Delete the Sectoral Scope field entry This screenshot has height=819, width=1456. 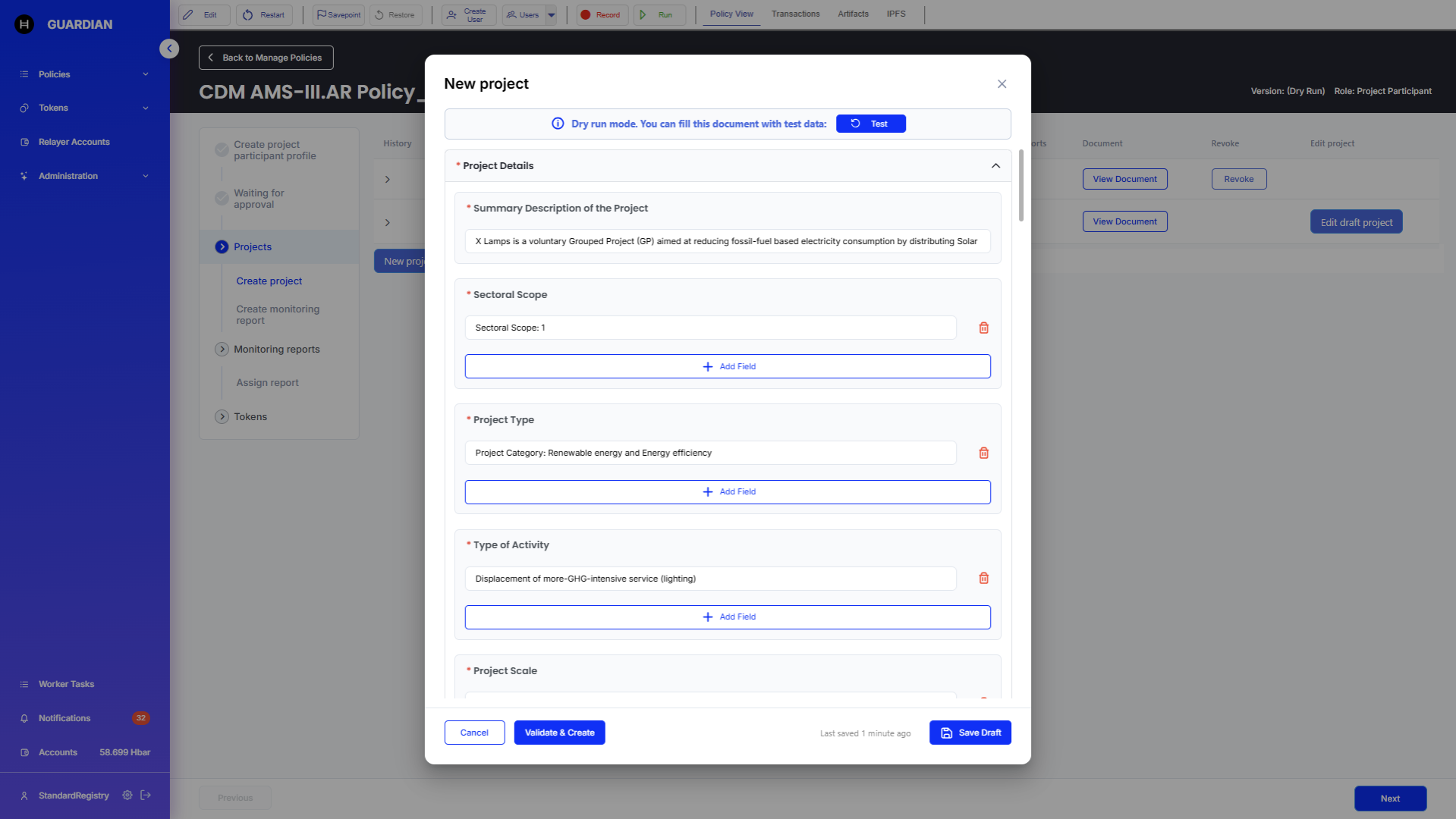coord(983,328)
